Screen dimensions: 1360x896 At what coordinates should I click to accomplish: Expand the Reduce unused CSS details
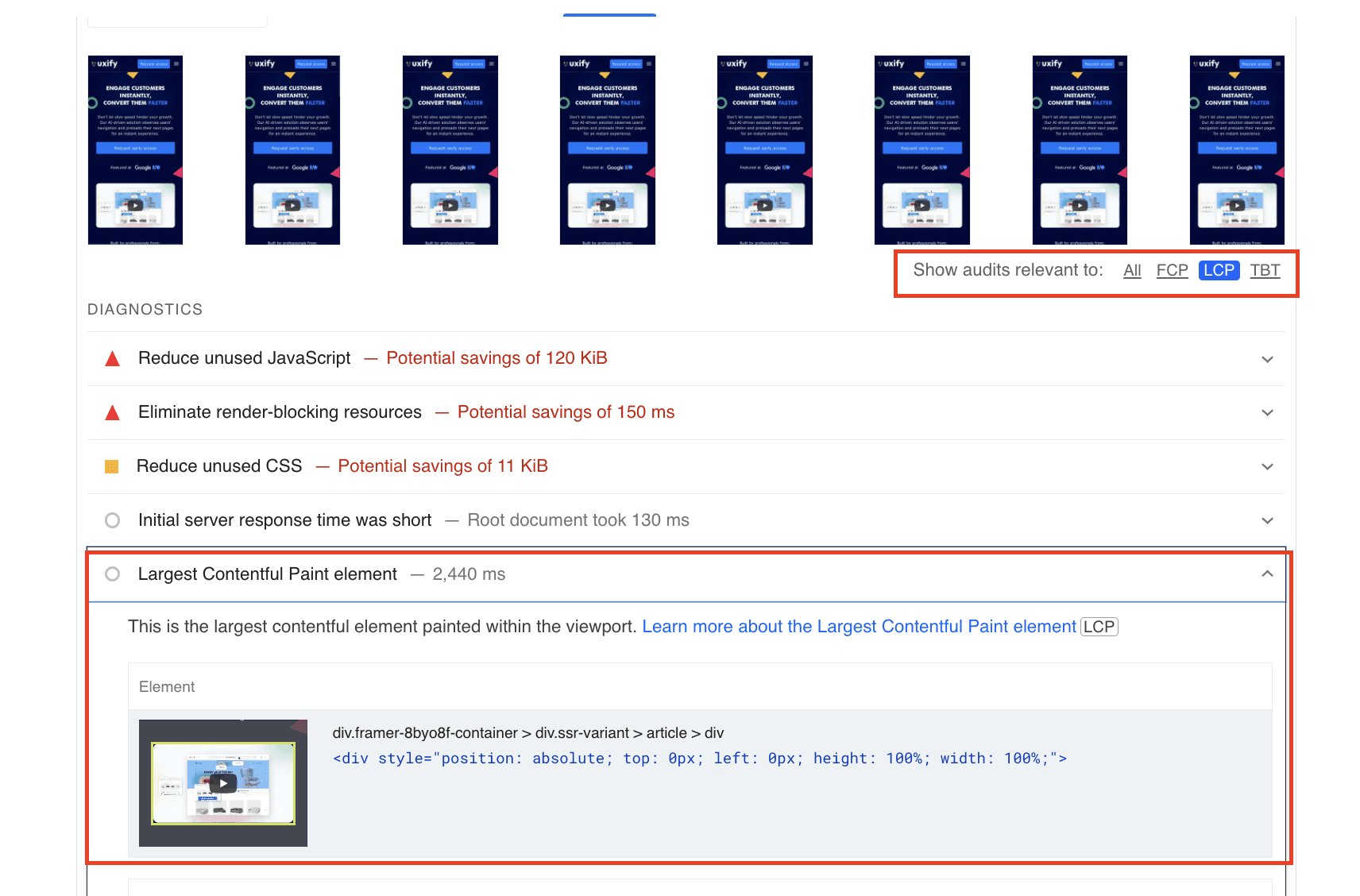(1268, 466)
